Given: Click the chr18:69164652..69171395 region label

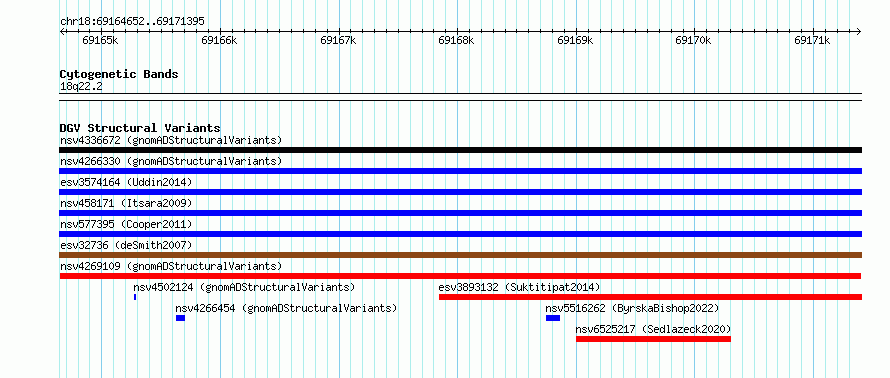Looking at the screenshot, I should (x=132, y=22).
